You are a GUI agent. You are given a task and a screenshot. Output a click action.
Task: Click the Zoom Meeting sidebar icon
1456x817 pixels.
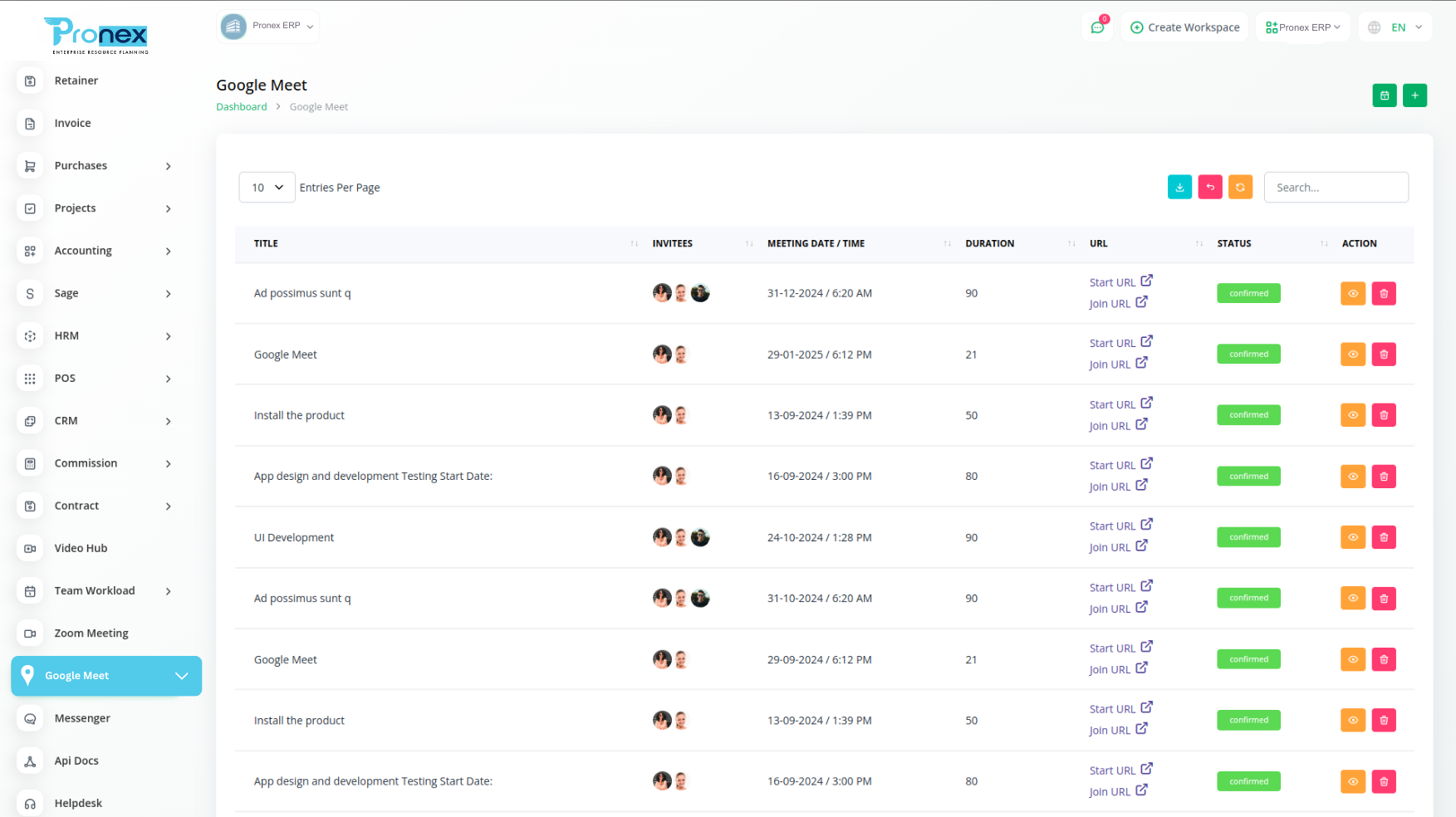click(30, 634)
